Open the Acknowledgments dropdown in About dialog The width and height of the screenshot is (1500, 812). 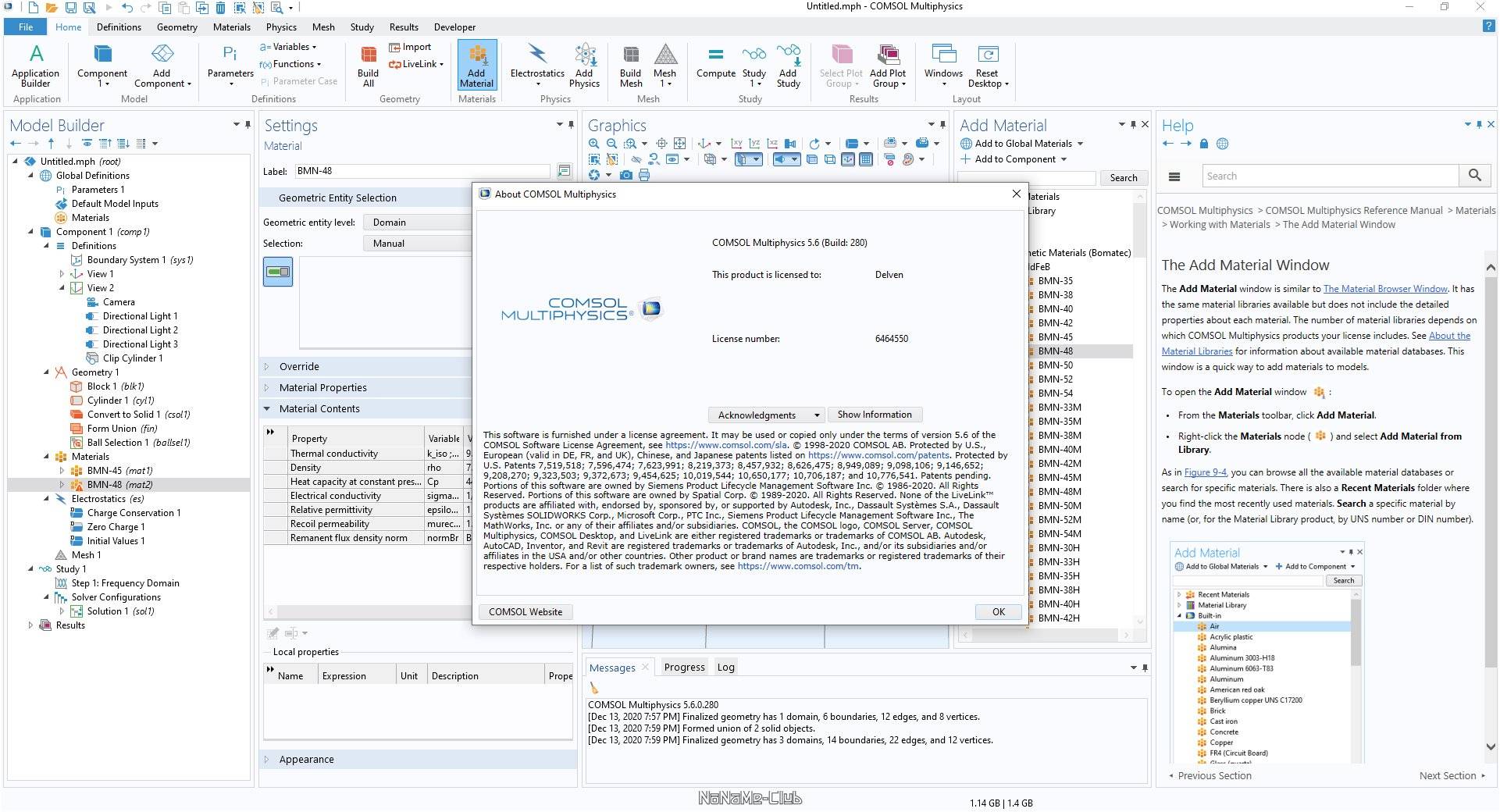tap(765, 415)
